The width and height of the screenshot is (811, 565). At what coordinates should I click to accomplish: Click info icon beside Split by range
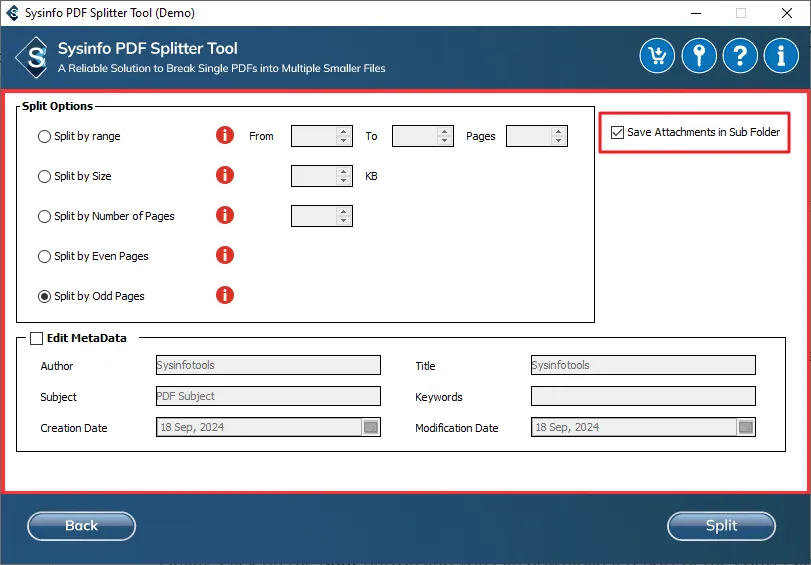pyautogui.click(x=225, y=136)
